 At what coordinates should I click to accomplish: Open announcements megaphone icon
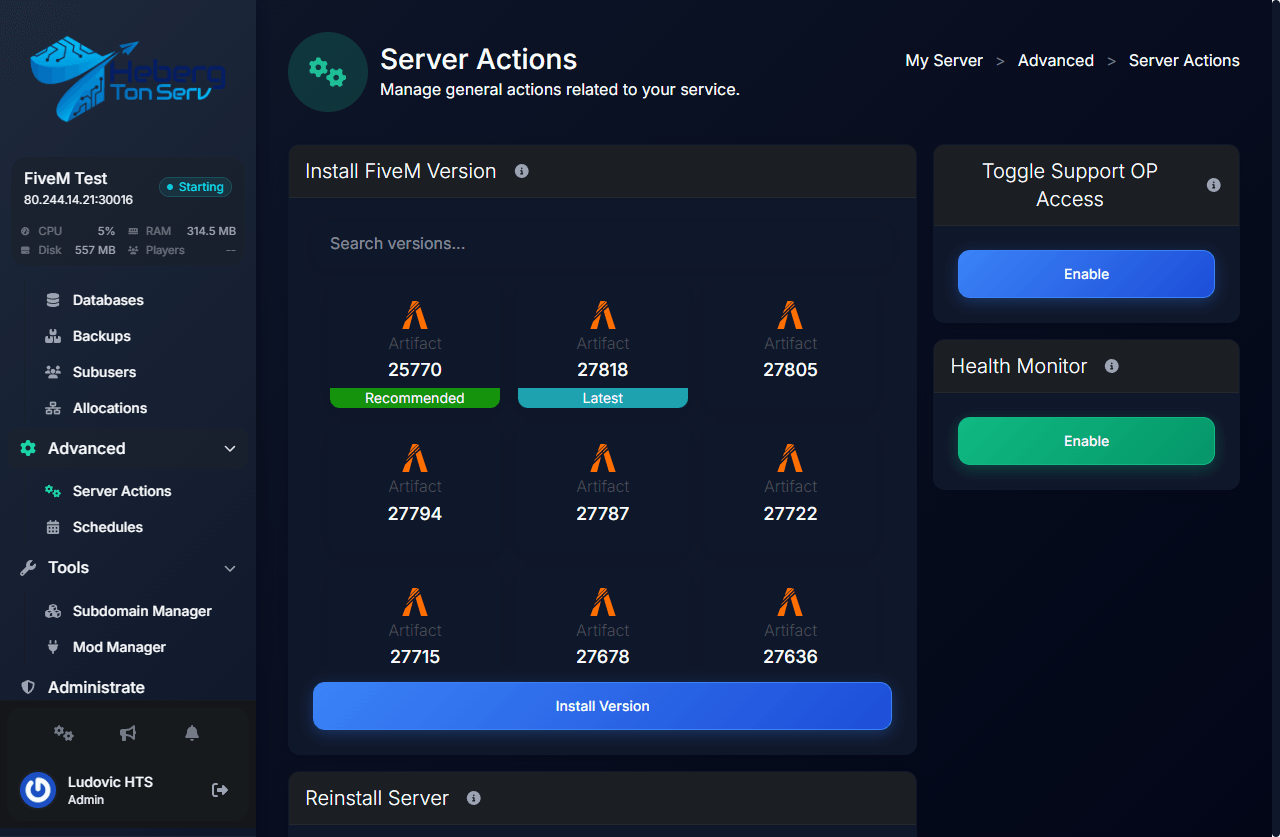pos(128,733)
